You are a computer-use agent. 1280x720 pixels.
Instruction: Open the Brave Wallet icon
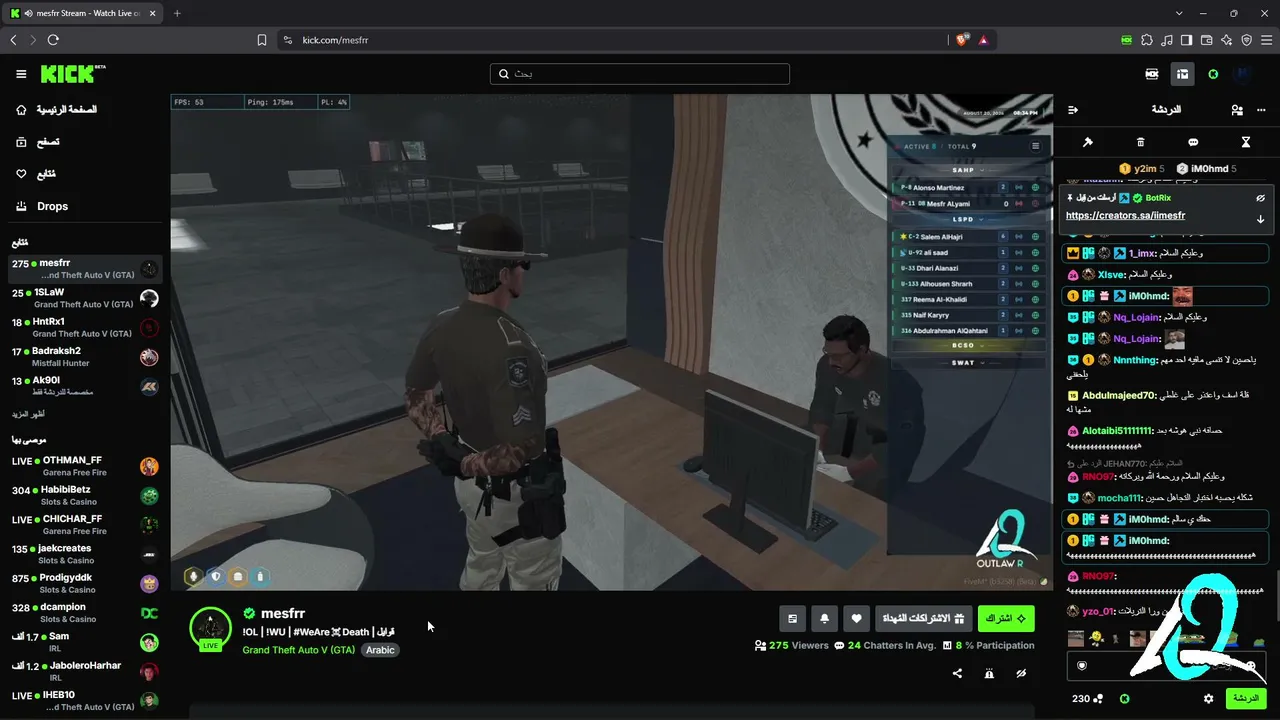[1206, 40]
